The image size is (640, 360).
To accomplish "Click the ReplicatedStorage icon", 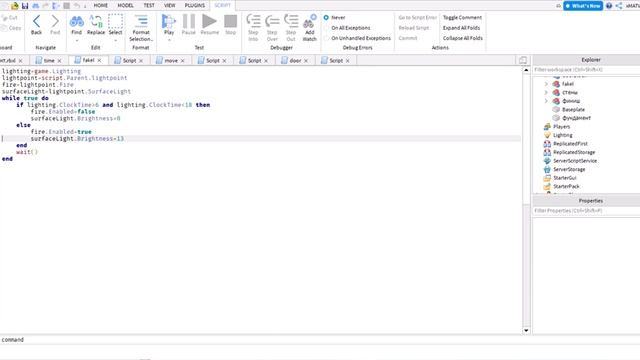I will coord(547,152).
